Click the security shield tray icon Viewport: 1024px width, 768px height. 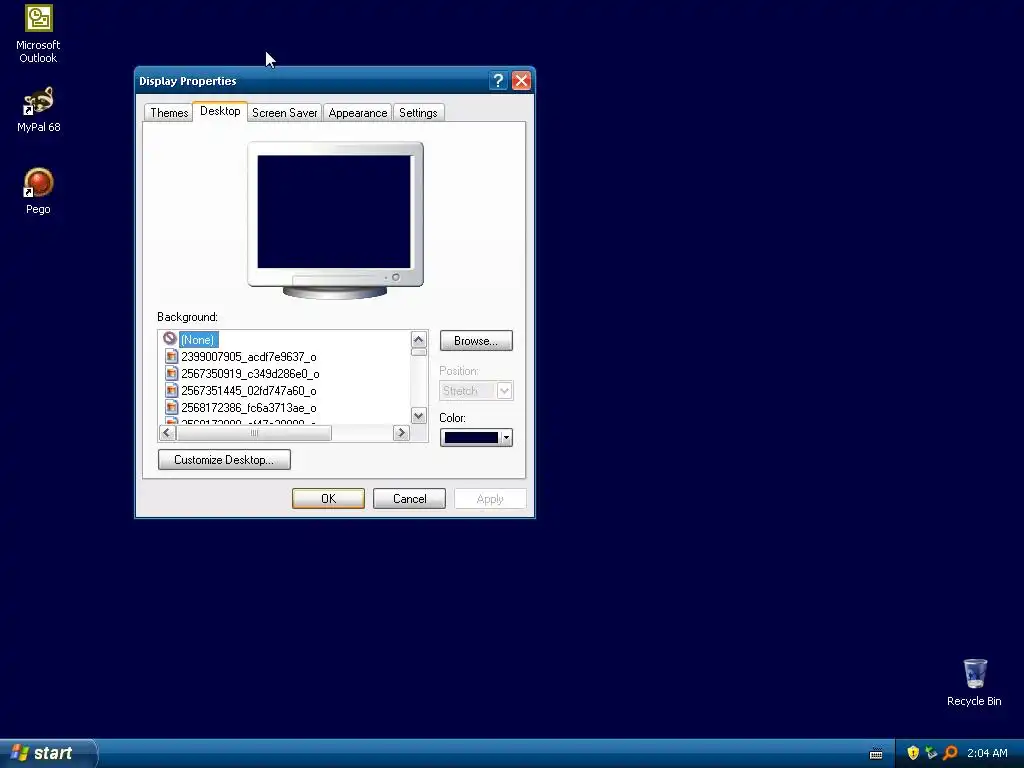(x=913, y=753)
